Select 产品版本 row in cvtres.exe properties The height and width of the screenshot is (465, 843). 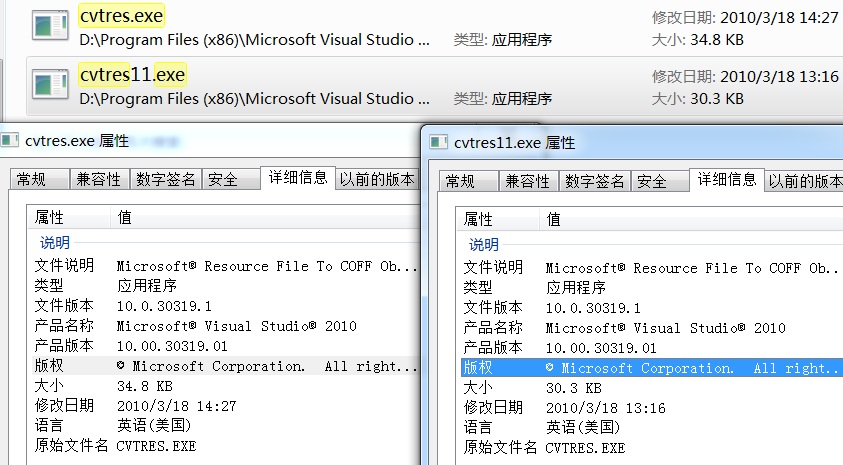pyautogui.click(x=225, y=346)
